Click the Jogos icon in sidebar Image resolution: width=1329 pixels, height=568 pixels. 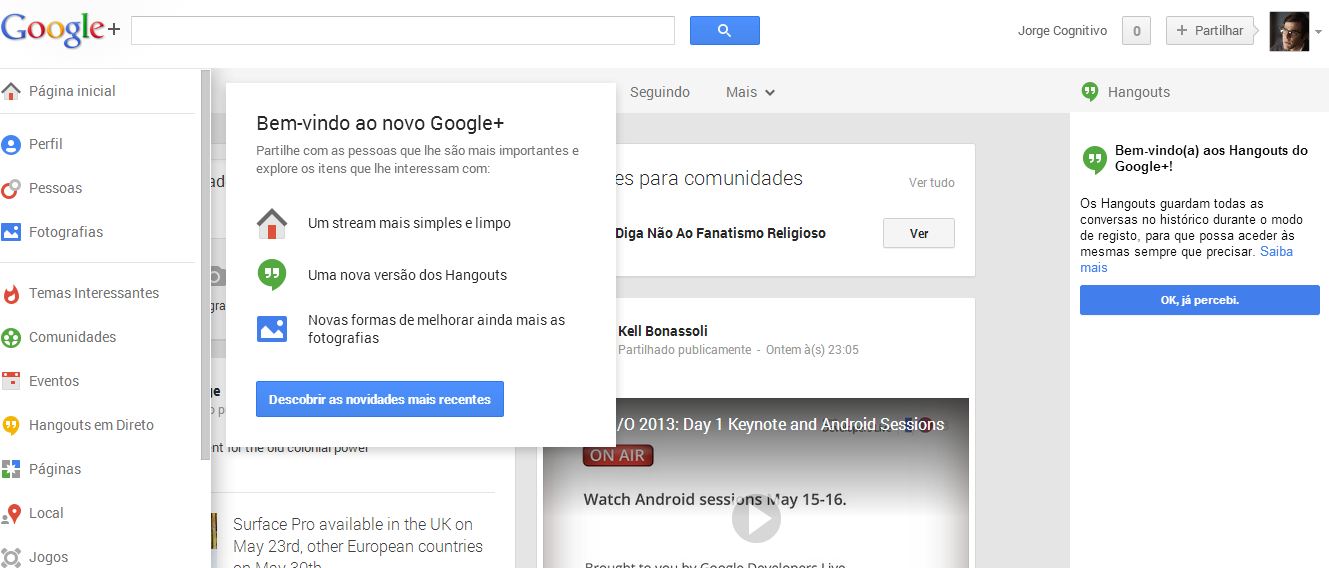(11, 557)
